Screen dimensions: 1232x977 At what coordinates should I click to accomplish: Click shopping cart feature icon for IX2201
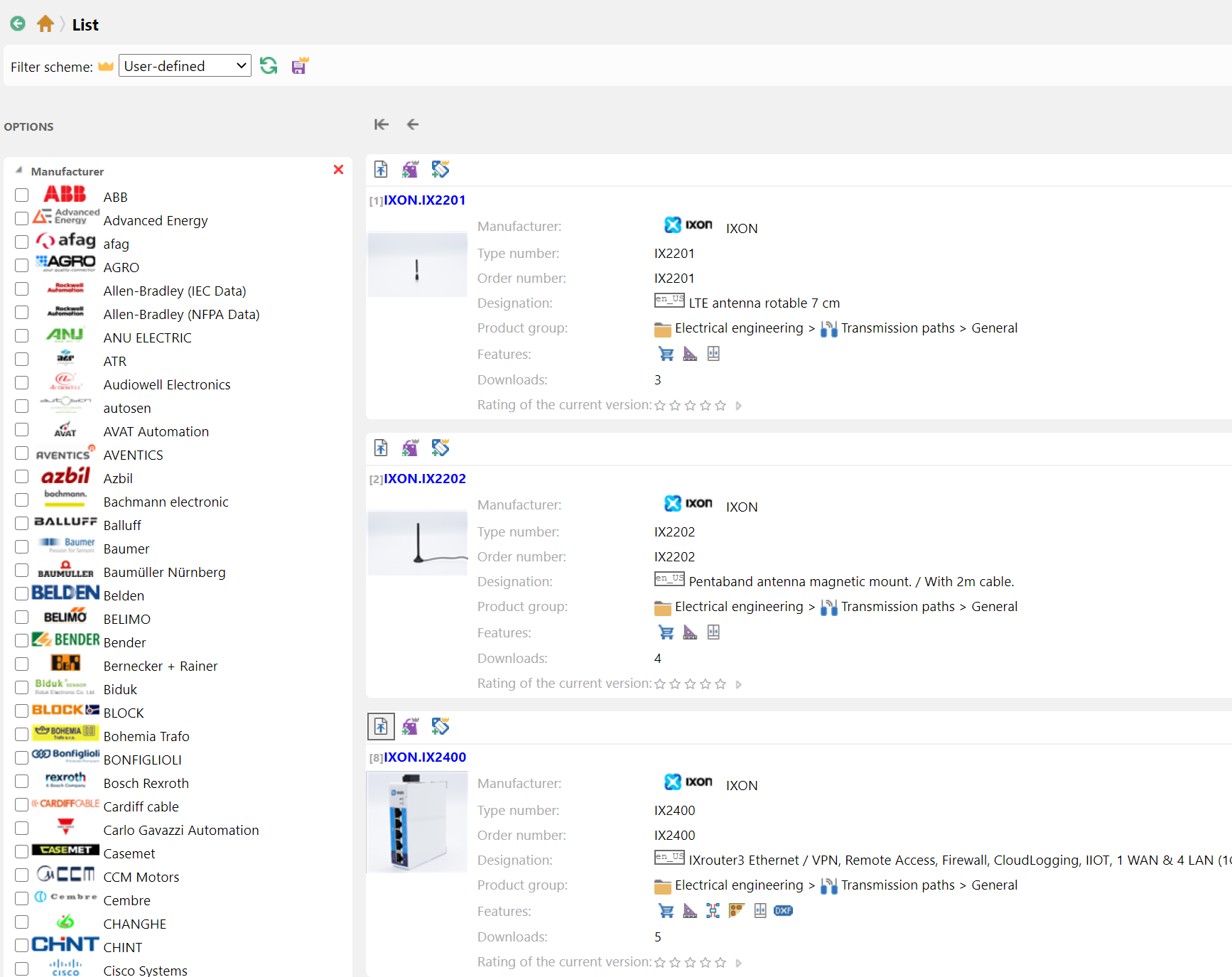(x=666, y=354)
